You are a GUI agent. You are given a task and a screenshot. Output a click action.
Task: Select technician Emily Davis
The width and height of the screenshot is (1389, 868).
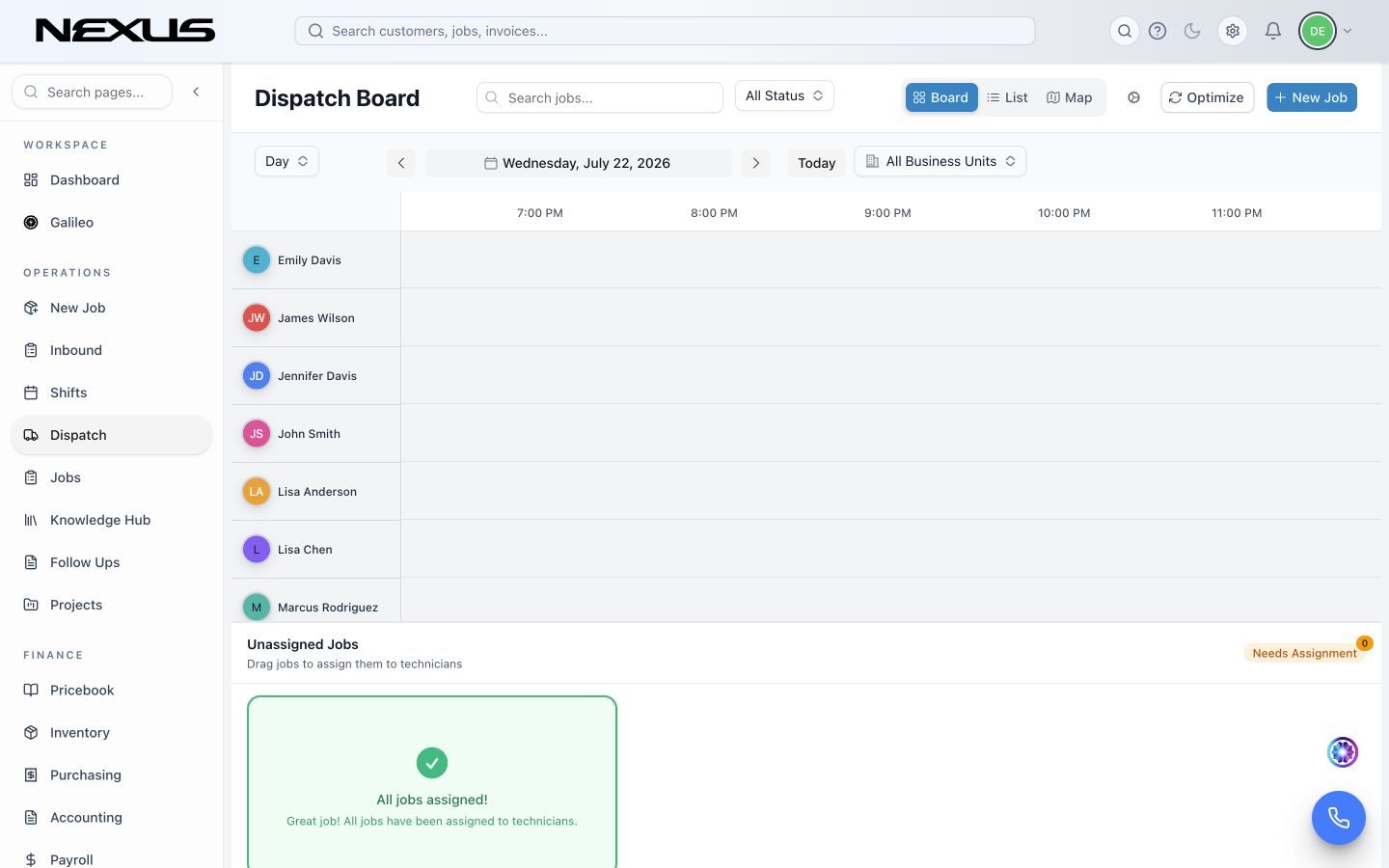point(315,260)
